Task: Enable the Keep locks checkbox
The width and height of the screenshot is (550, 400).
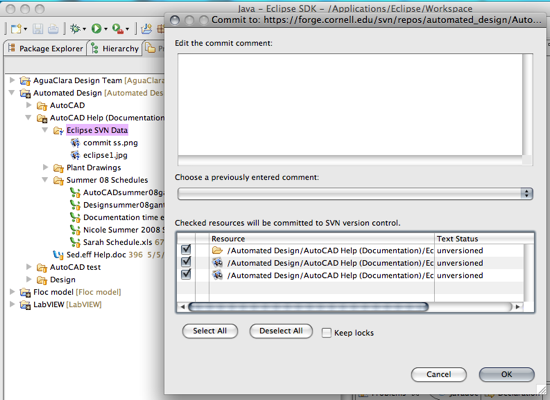Action: pyautogui.click(x=326, y=333)
